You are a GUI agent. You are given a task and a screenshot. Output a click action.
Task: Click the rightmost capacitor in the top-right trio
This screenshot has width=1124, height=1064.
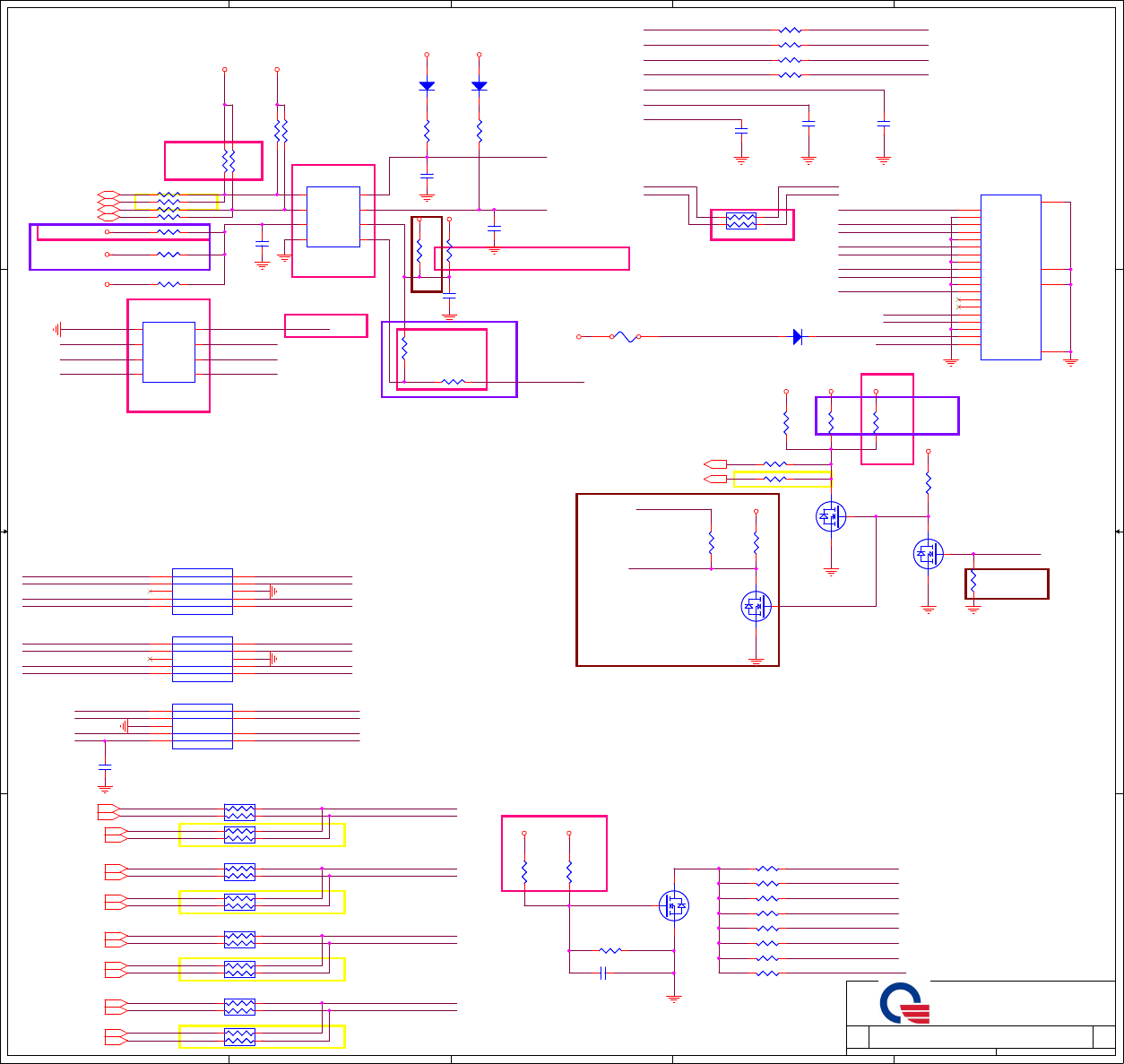pyautogui.click(x=884, y=125)
